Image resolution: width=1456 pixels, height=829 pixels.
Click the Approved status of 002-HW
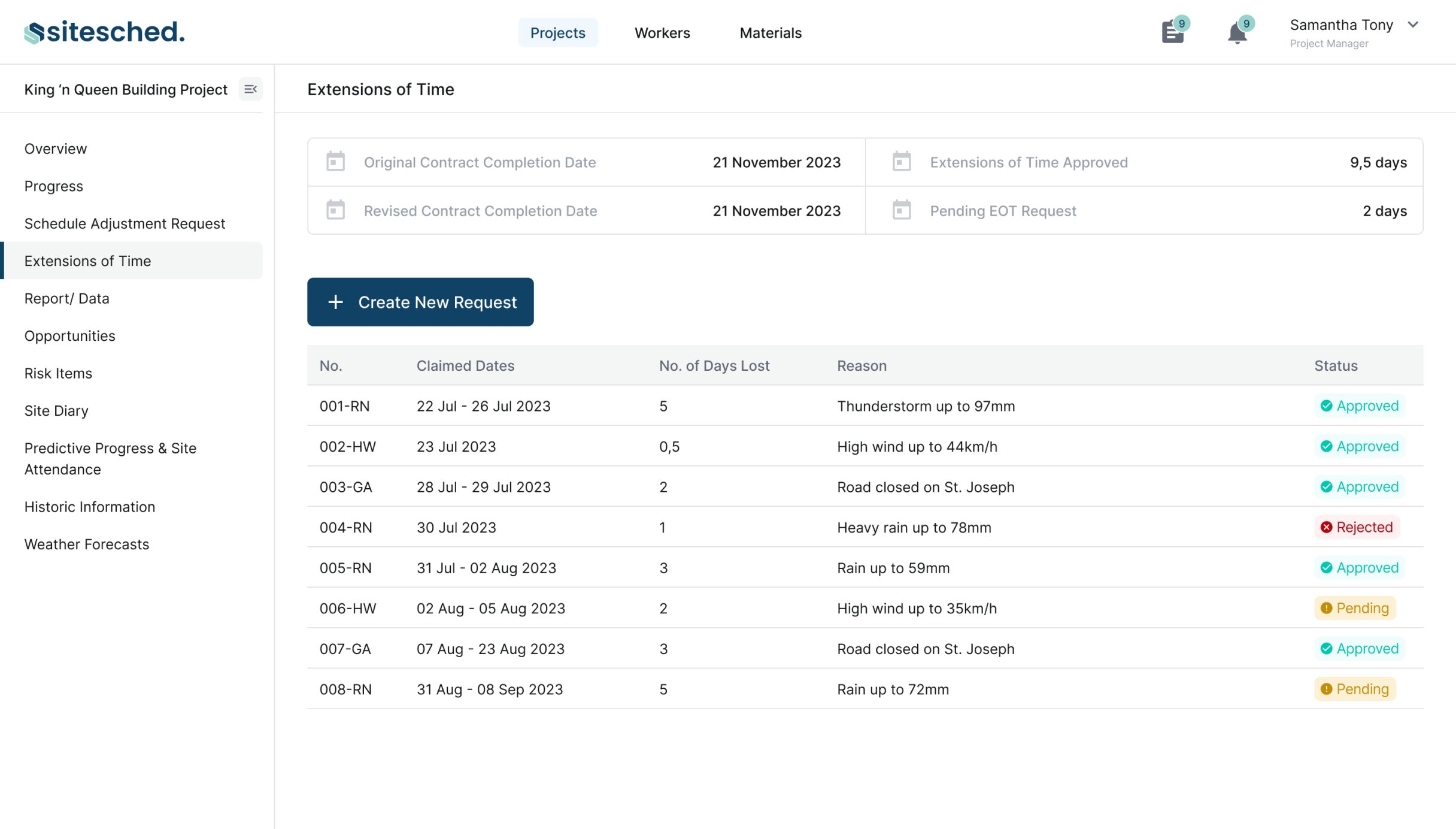pyautogui.click(x=1360, y=446)
